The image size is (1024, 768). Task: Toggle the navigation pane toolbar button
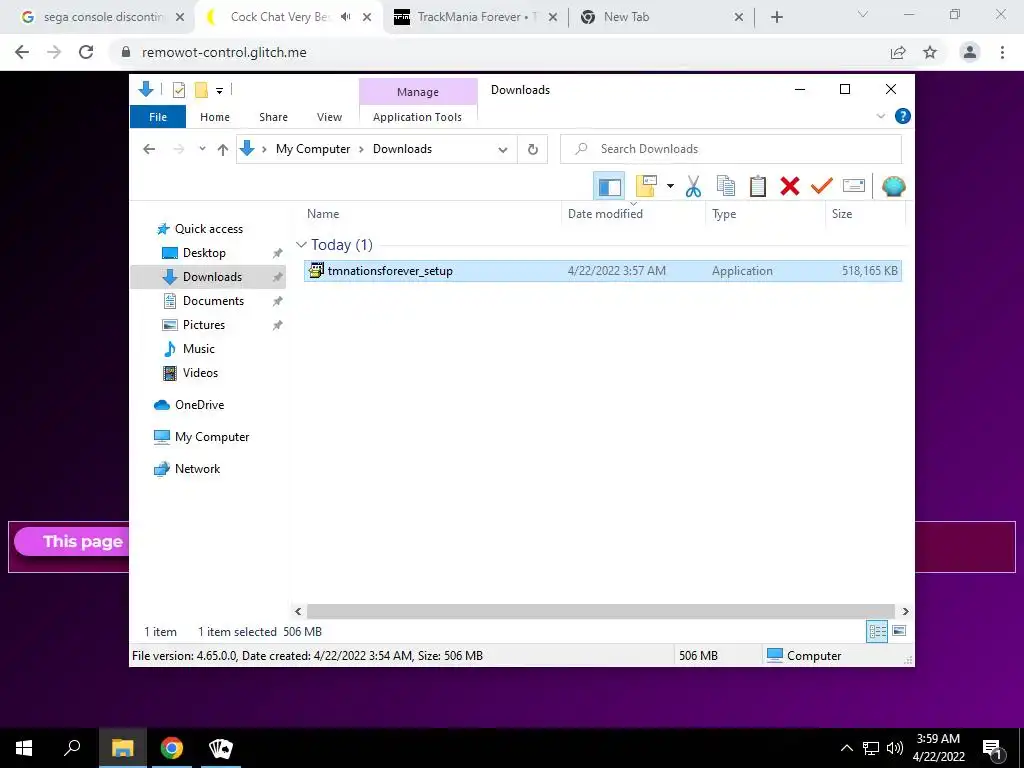[x=609, y=186]
